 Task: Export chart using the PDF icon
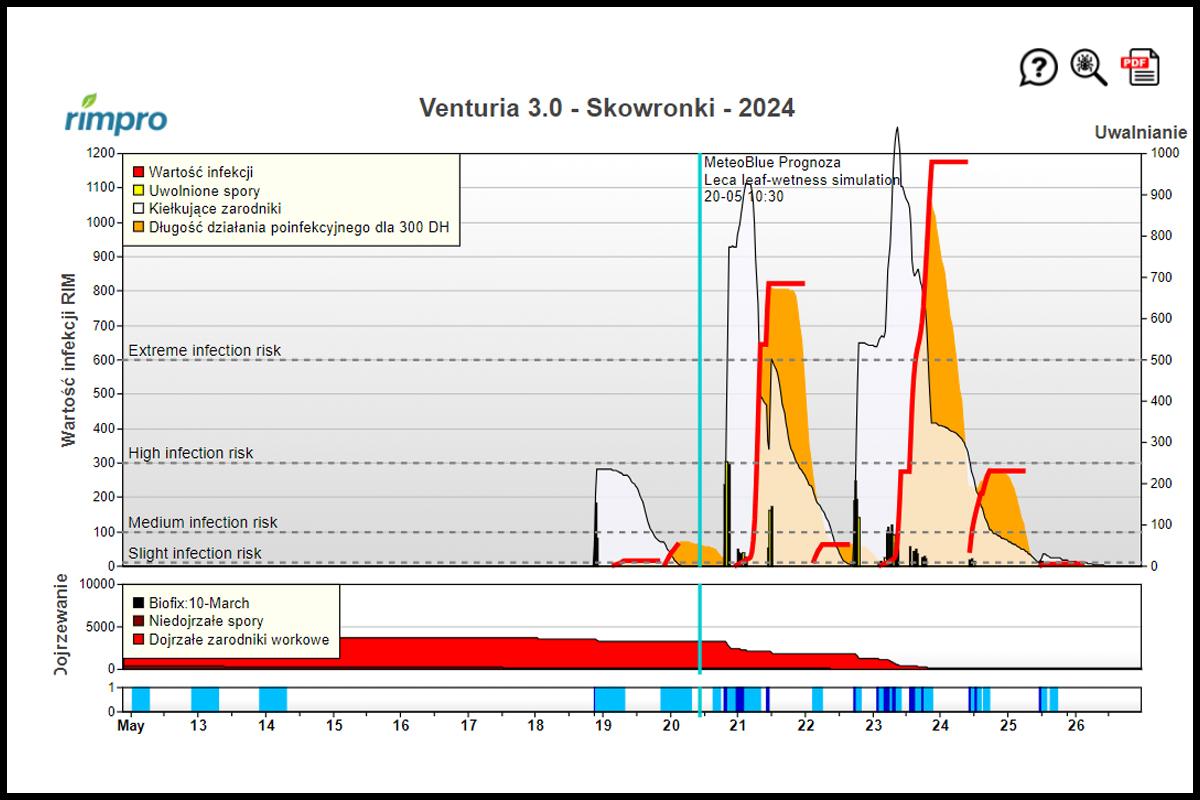pos(1140,67)
